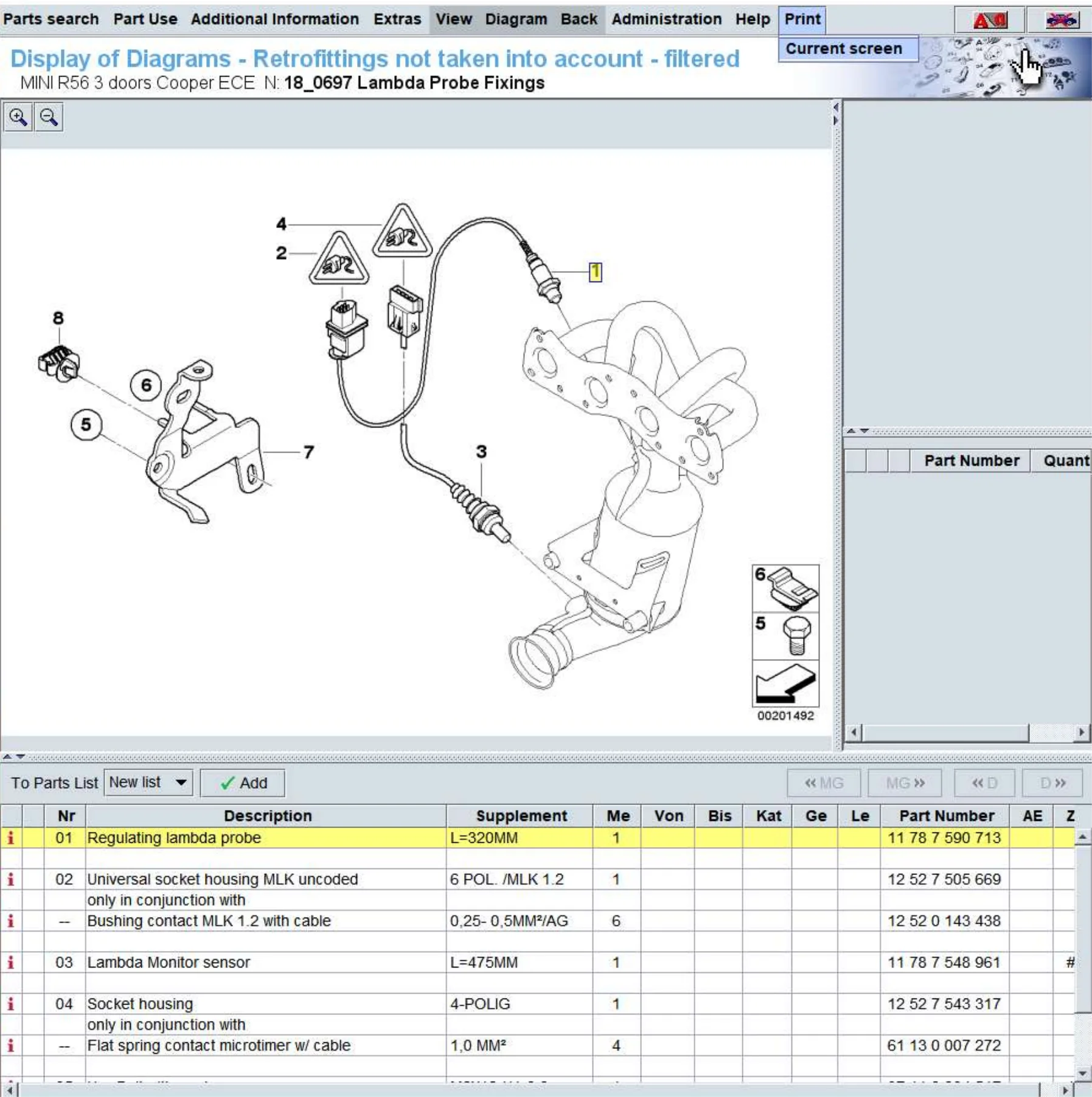The width and height of the screenshot is (1092, 1097).
Task: Open info for Flat spring contact row
Action: [10, 1045]
